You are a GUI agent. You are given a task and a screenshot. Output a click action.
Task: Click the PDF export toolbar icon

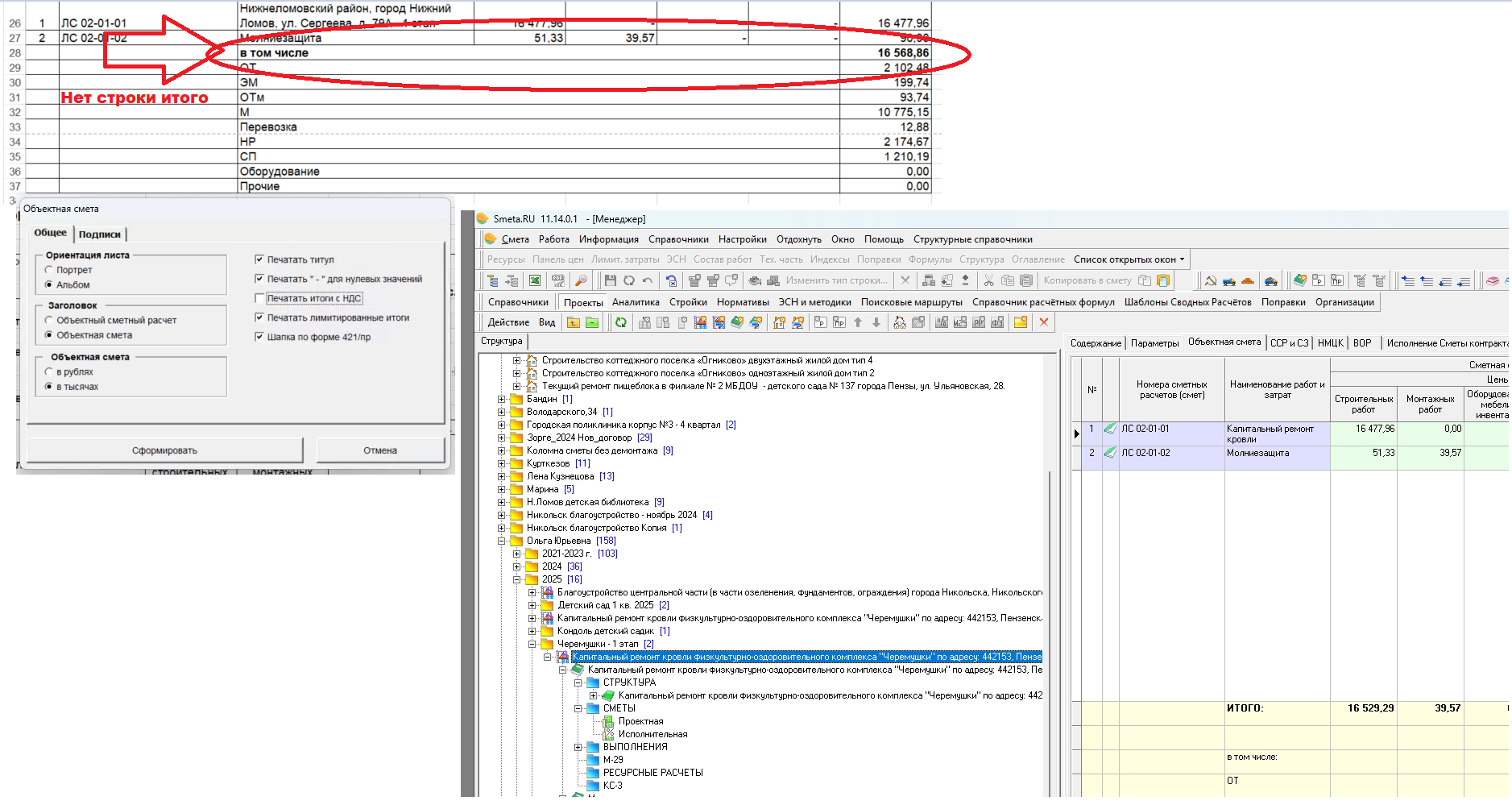coord(558,280)
